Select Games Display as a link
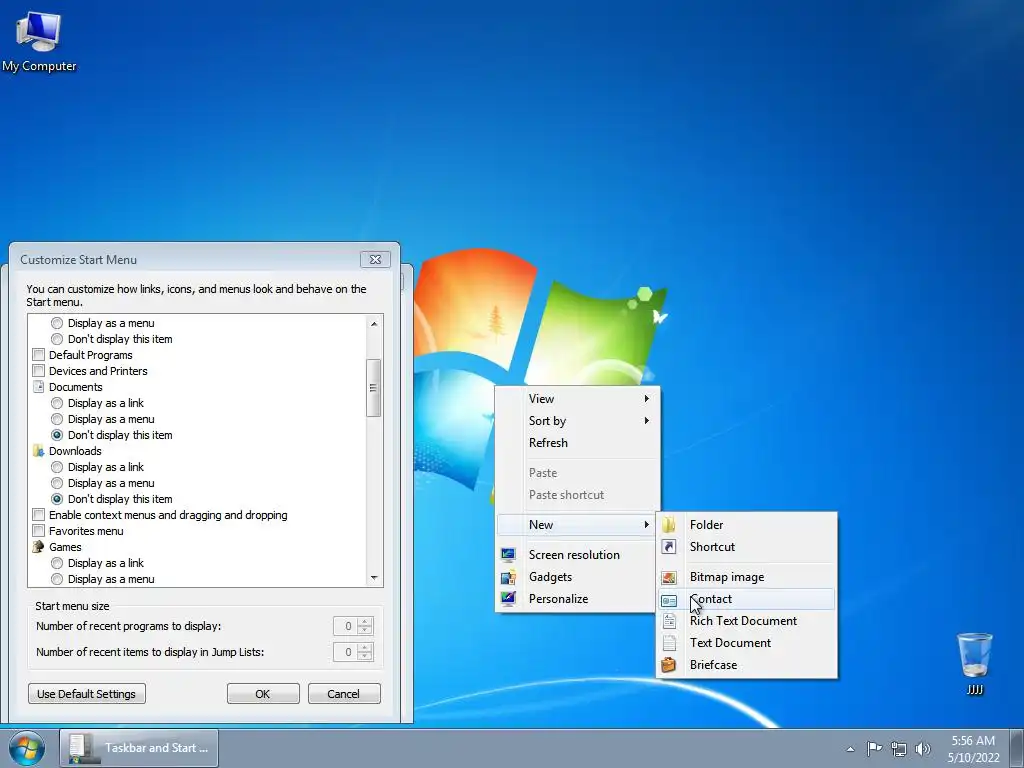The image size is (1024, 768). coord(57,563)
